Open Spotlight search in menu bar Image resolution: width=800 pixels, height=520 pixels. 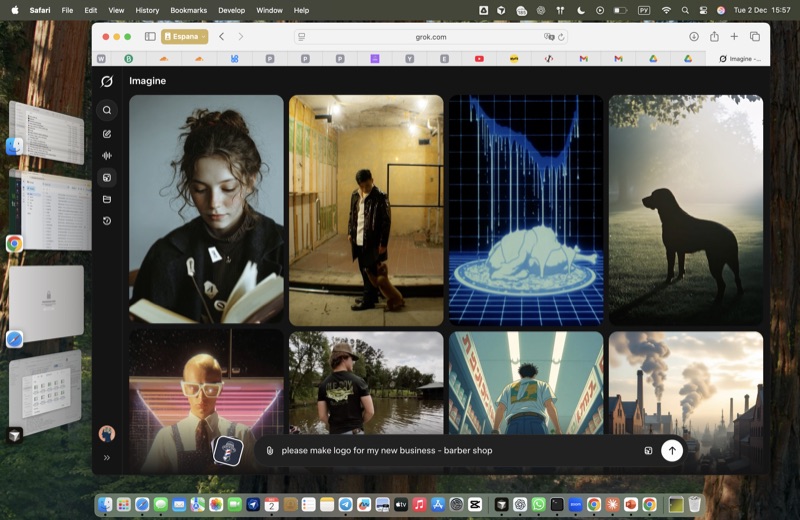click(685, 10)
